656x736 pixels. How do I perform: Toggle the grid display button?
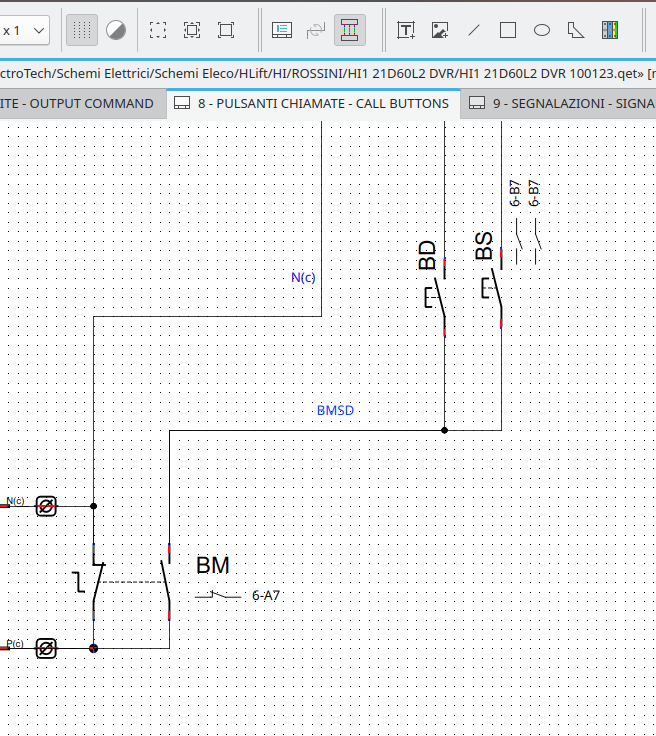82,30
